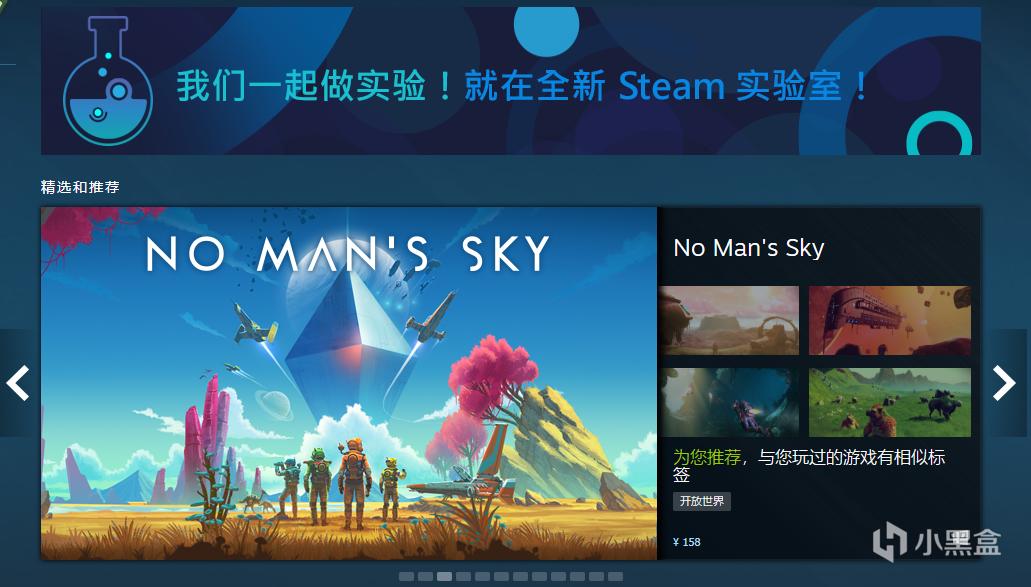Open the No Man's Sky main capsule artwork
This screenshot has height=587, width=1031.
coord(349,383)
